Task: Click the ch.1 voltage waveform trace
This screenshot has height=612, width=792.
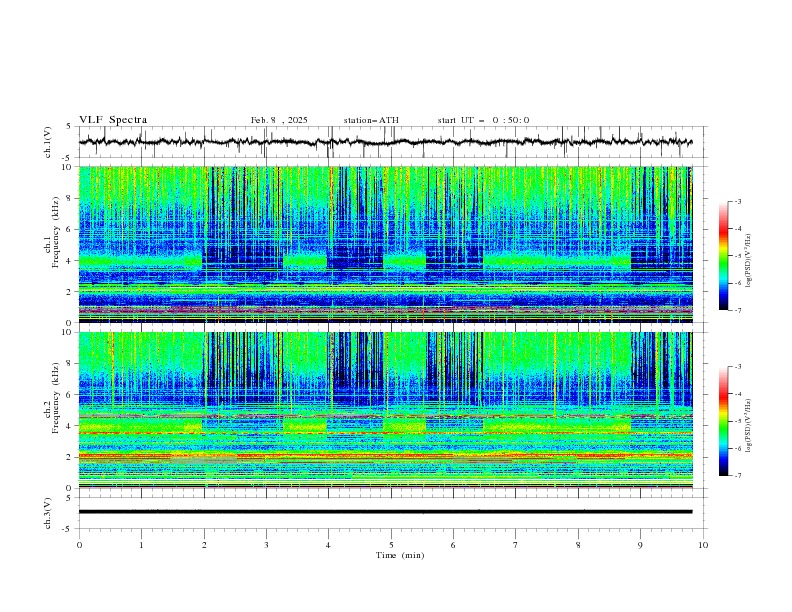Action: (385, 142)
